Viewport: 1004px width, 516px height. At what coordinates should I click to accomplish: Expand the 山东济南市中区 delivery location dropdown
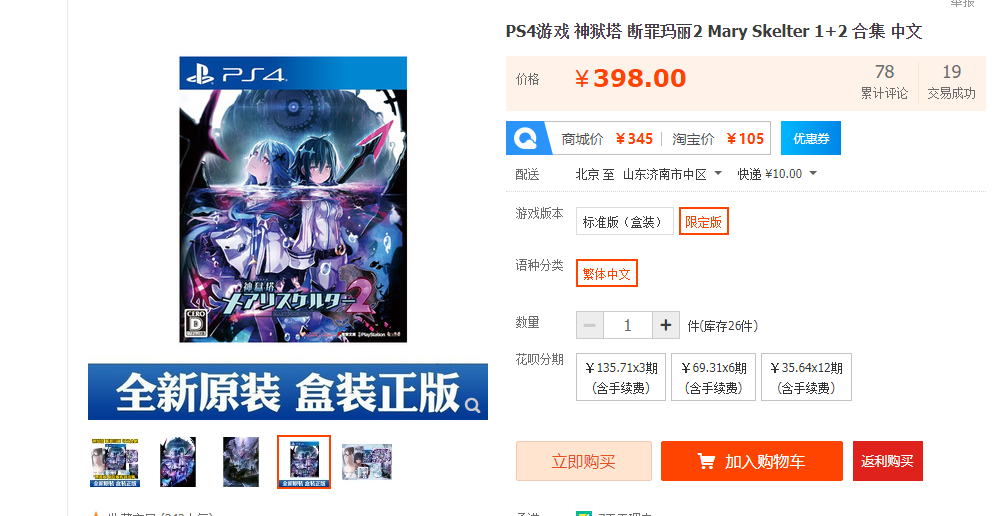672,173
